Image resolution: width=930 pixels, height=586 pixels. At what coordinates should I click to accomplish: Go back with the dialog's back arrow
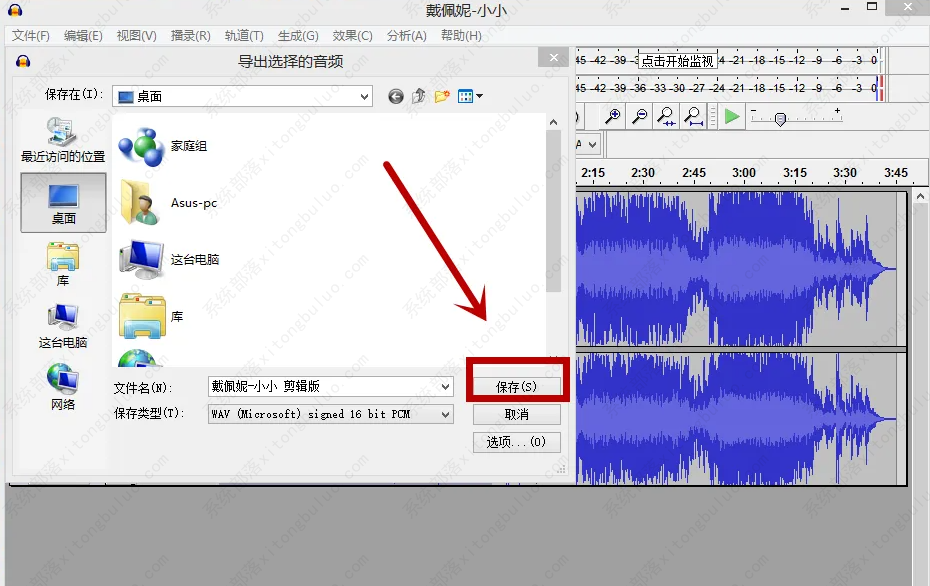pos(396,96)
